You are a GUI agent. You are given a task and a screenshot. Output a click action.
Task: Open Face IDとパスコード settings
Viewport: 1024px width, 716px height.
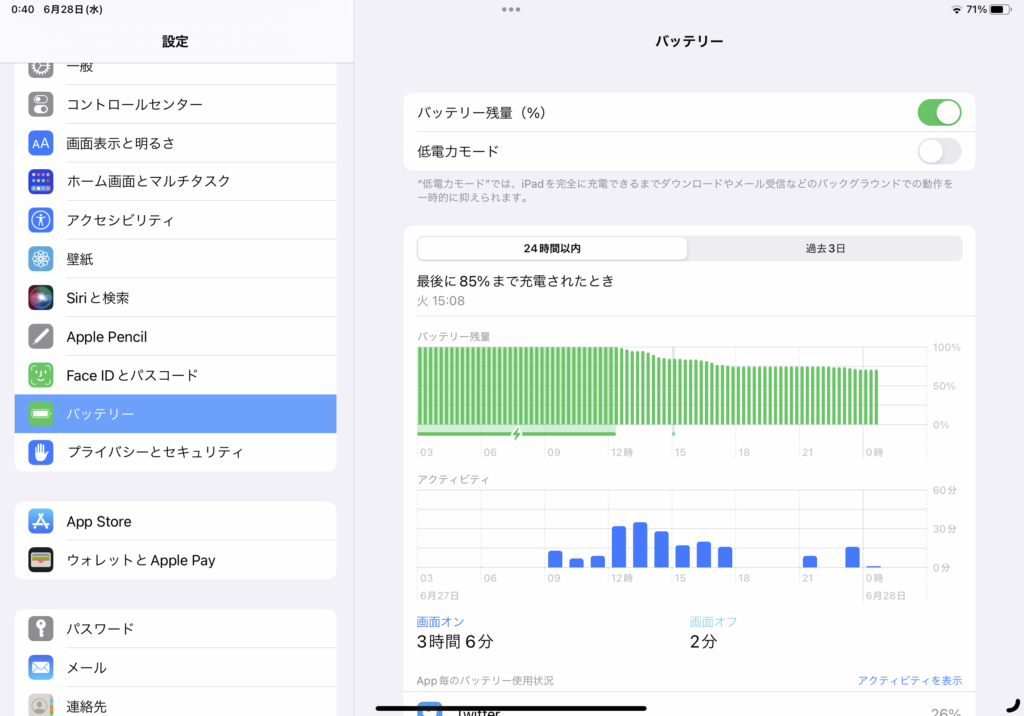tap(175, 375)
